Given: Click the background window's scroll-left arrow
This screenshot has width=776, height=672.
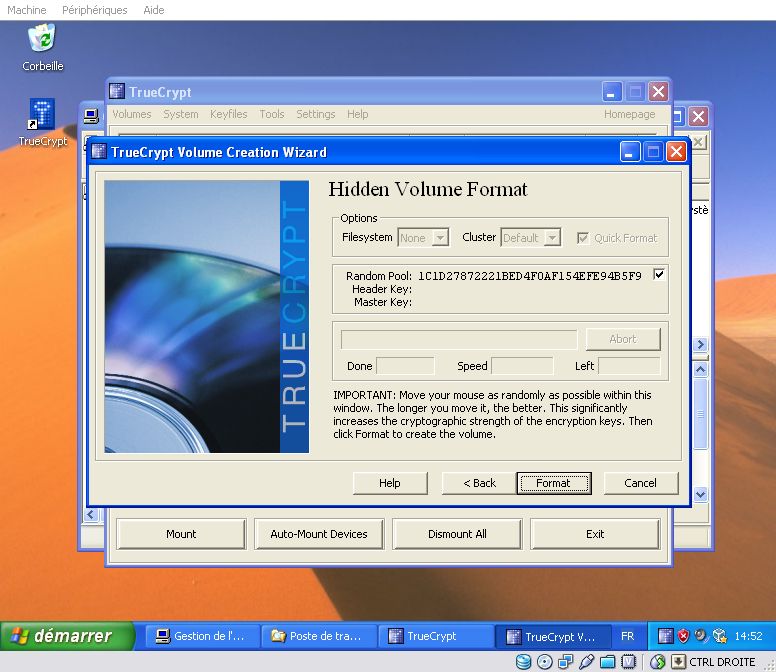Looking at the screenshot, I should [x=91, y=515].
